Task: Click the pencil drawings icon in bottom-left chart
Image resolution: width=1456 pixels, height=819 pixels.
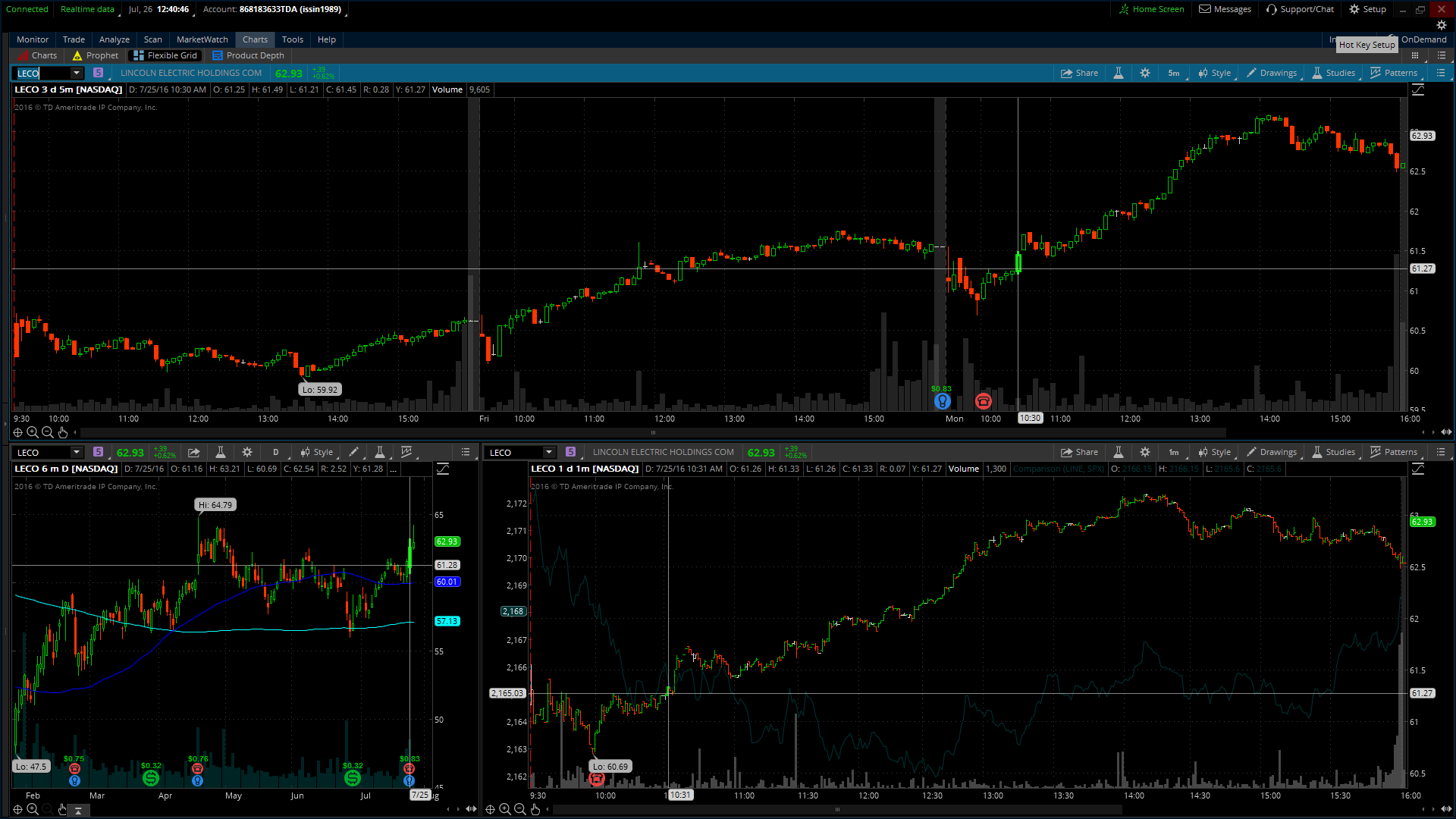Action: click(354, 452)
